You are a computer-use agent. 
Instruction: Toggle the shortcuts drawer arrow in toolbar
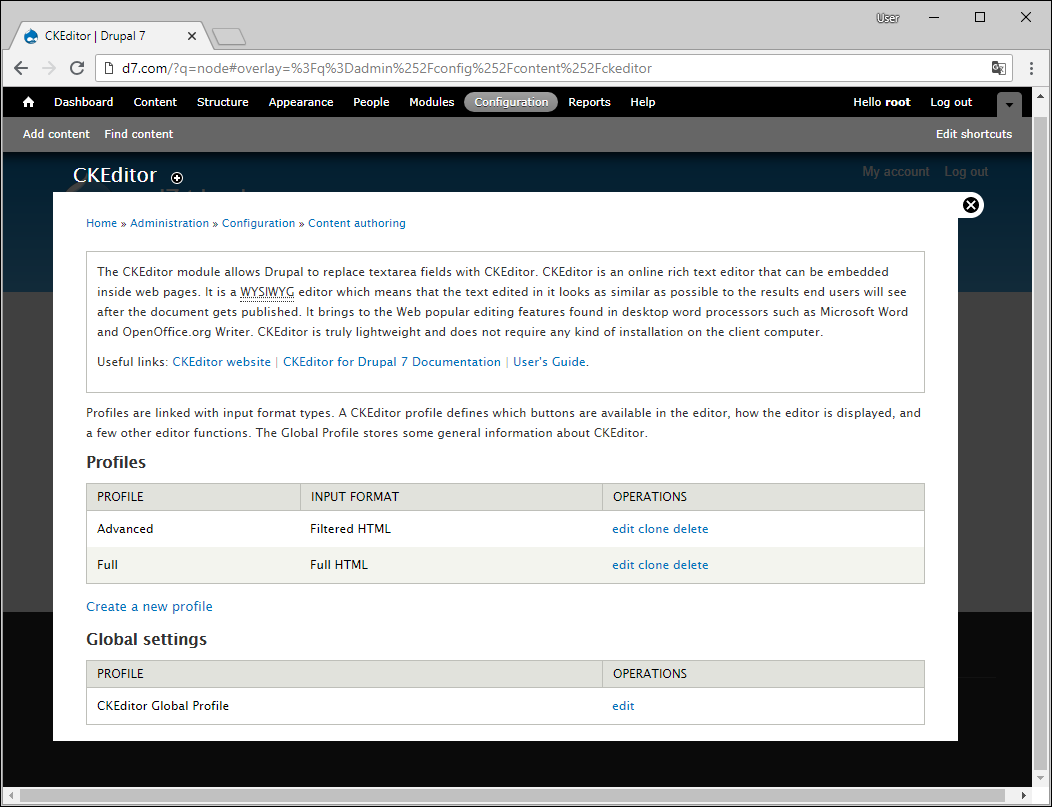[x=1009, y=103]
